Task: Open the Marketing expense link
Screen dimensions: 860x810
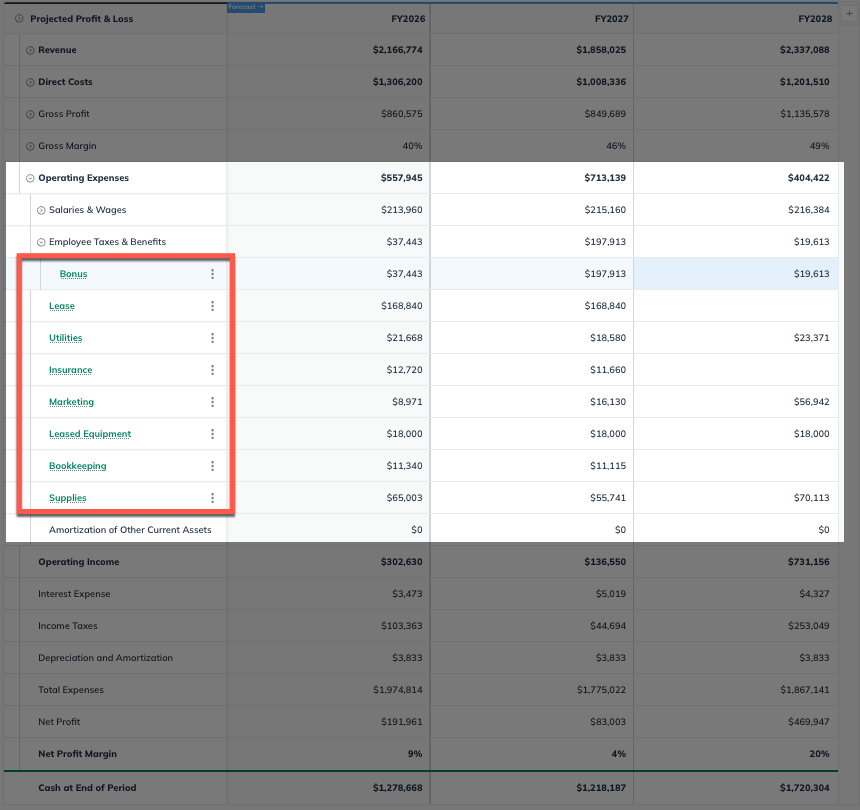Action: (71, 402)
